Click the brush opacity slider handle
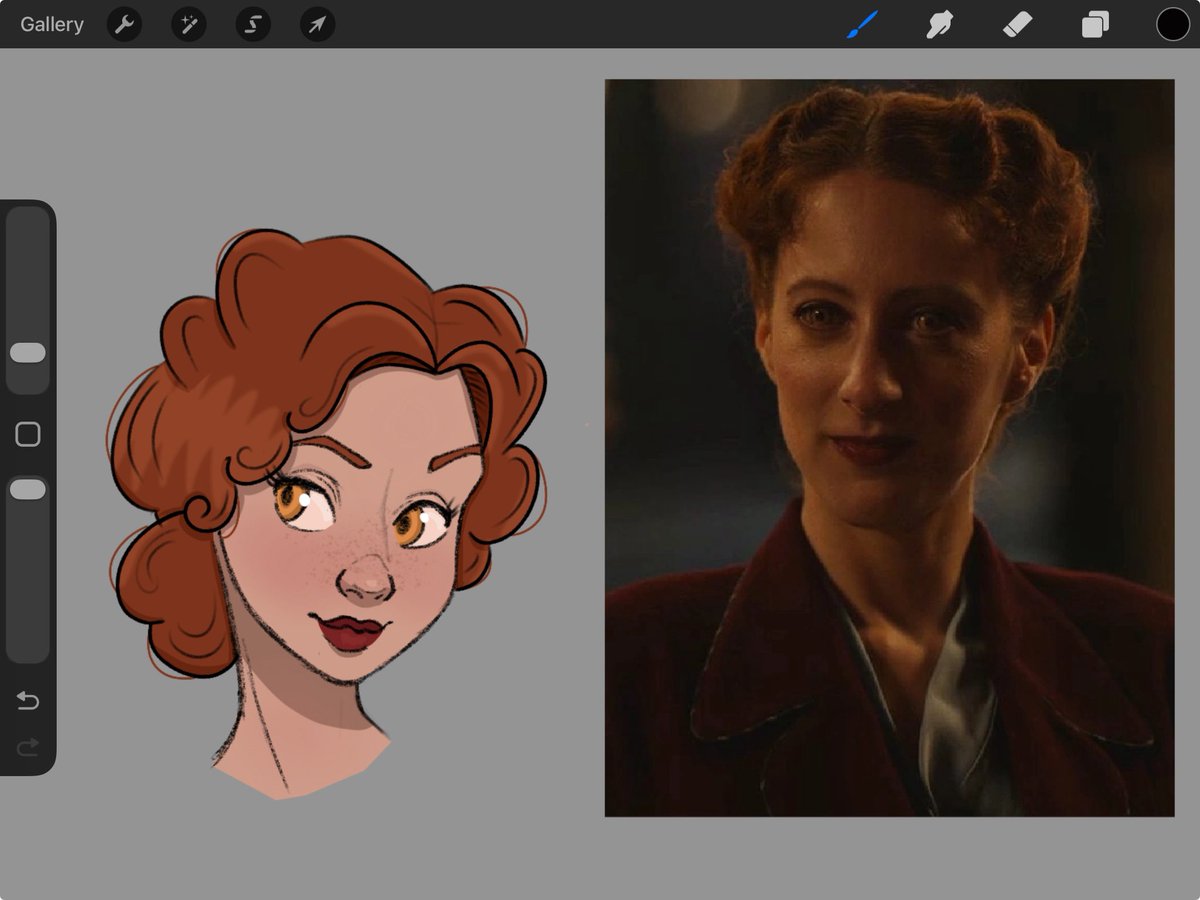This screenshot has height=900, width=1200. 28,489
